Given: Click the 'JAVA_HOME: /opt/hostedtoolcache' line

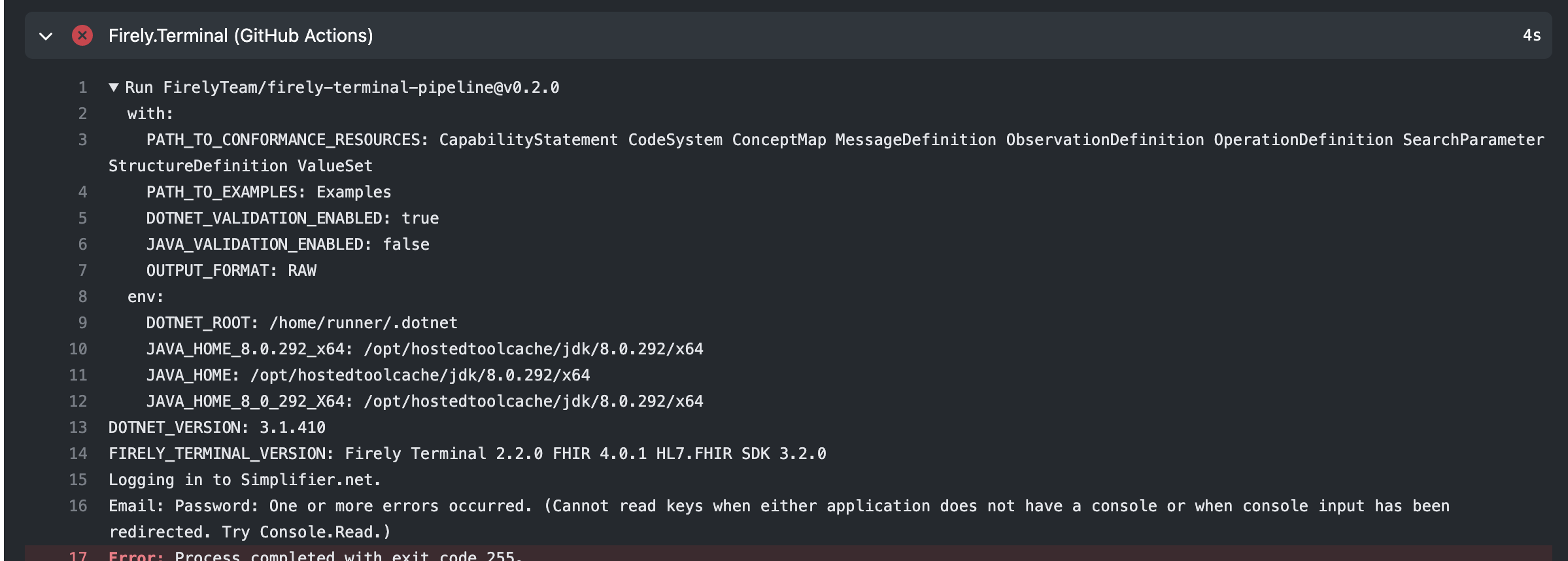Looking at the screenshot, I should coord(368,375).
